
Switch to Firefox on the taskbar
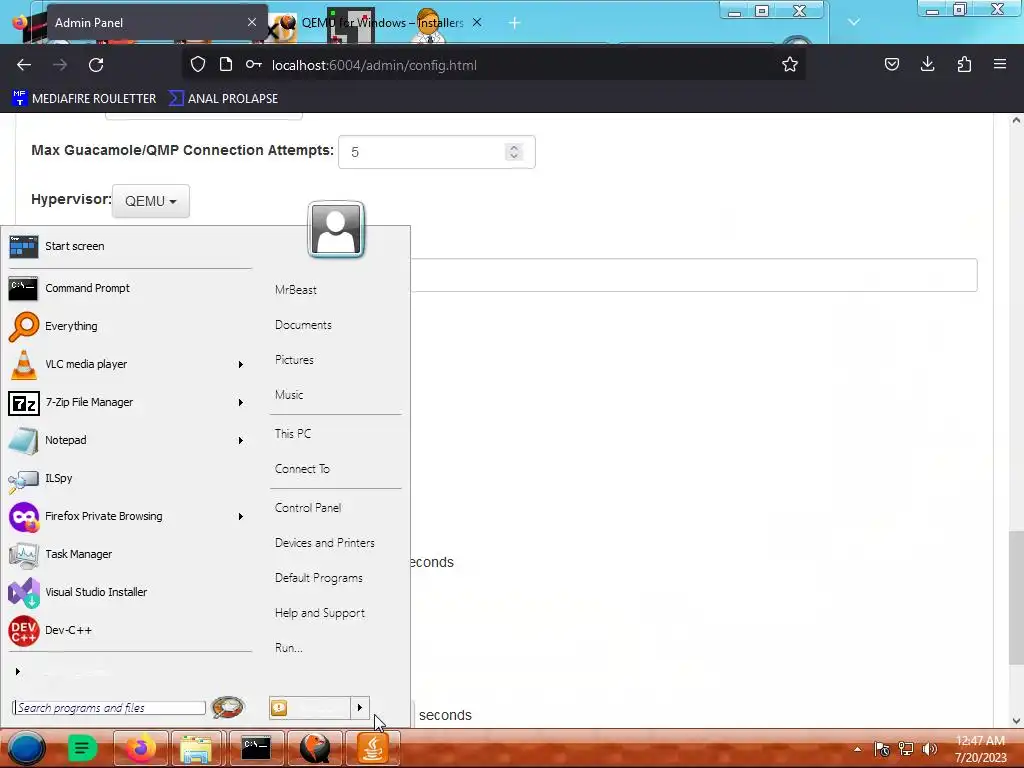[x=140, y=748]
